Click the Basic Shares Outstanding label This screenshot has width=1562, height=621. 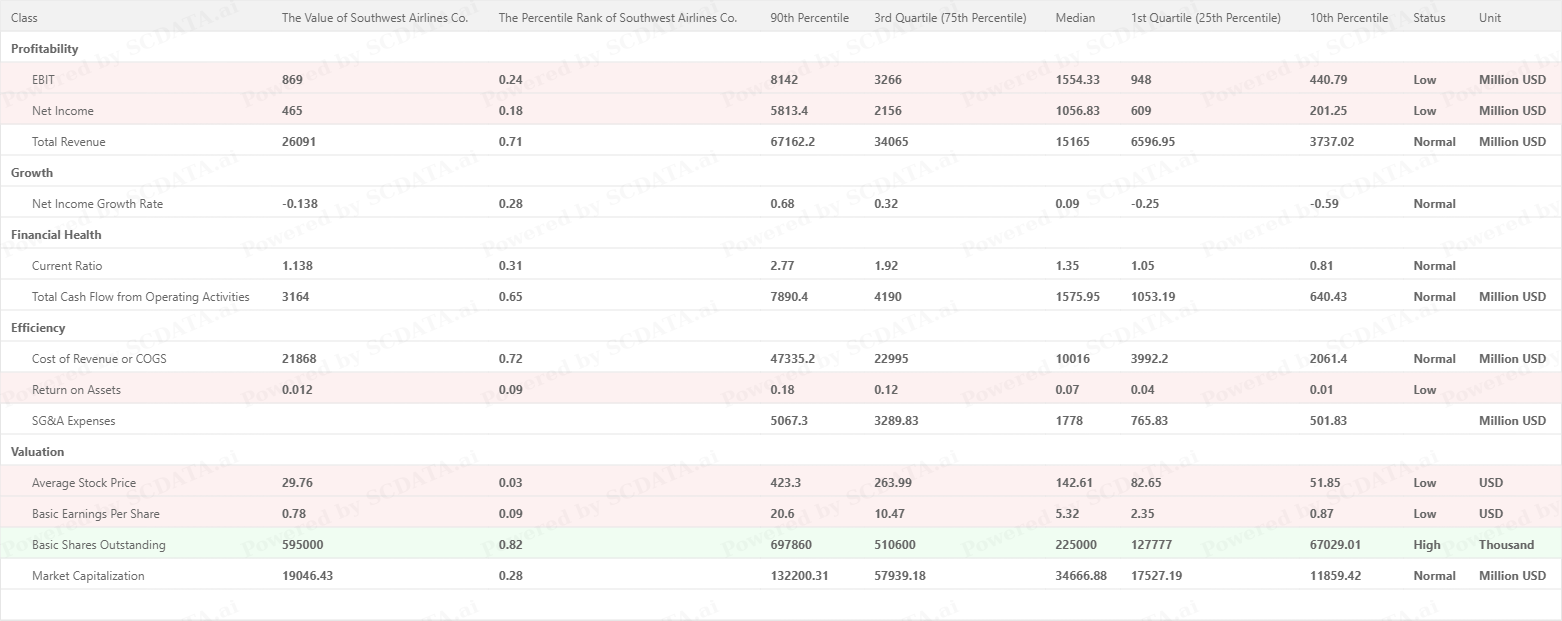click(99, 545)
